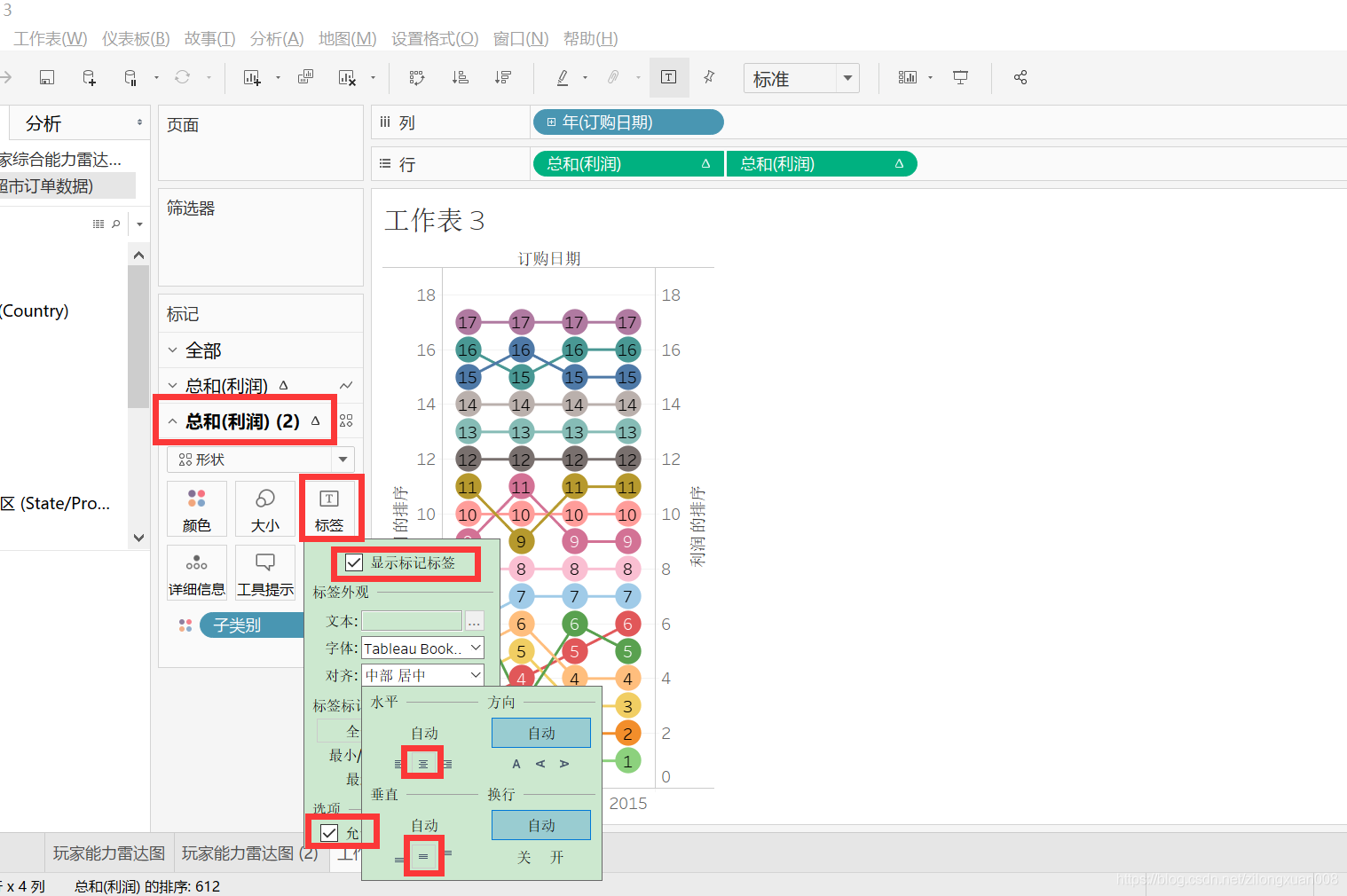The image size is (1347, 896).
Task: Select the Color button on the Marks card
Action: point(196,508)
